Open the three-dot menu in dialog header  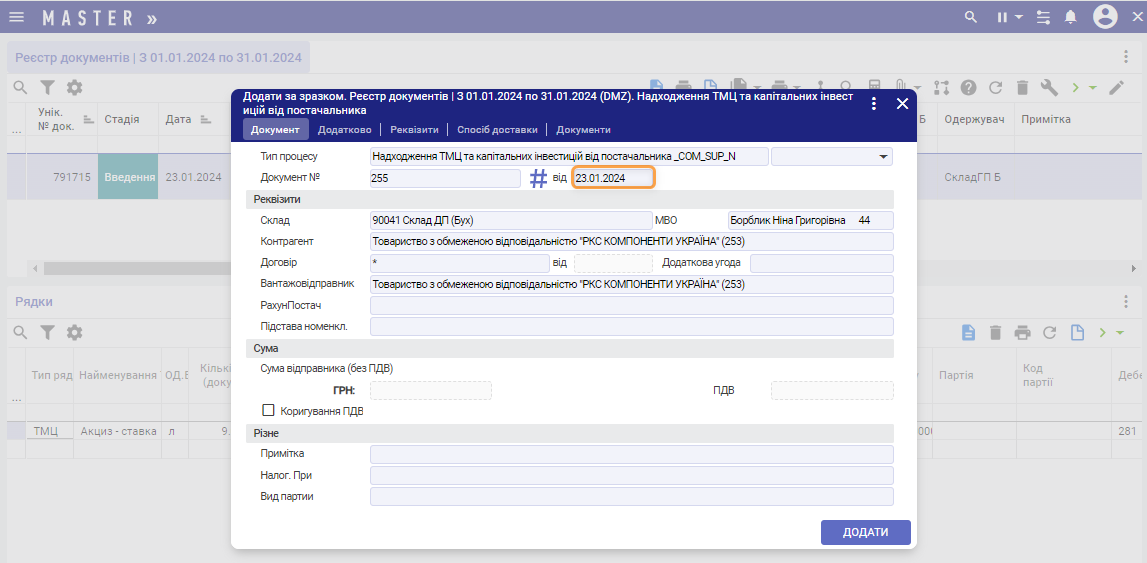pyautogui.click(x=874, y=104)
